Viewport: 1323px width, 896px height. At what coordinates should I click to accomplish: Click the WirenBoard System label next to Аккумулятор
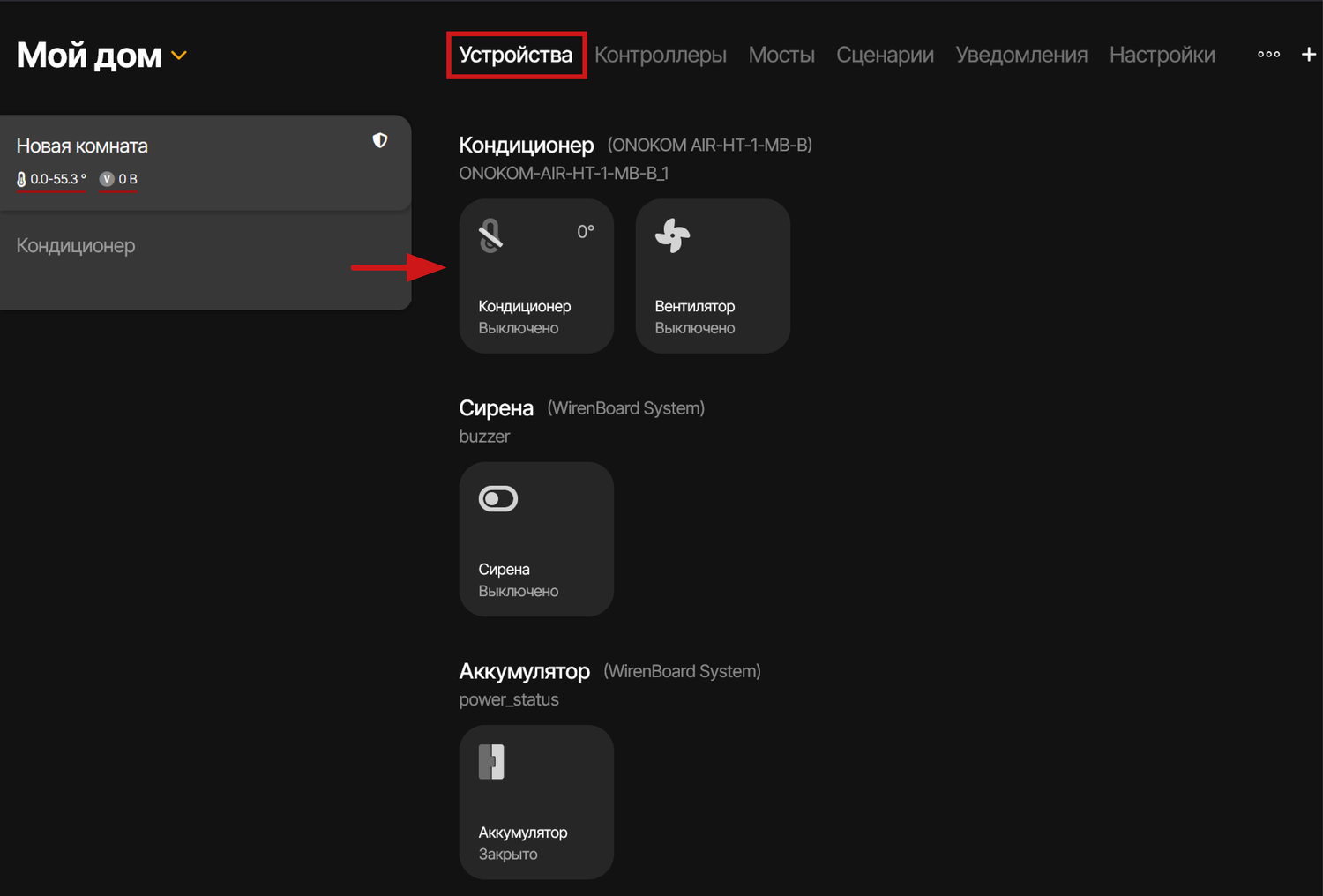pyautogui.click(x=682, y=671)
